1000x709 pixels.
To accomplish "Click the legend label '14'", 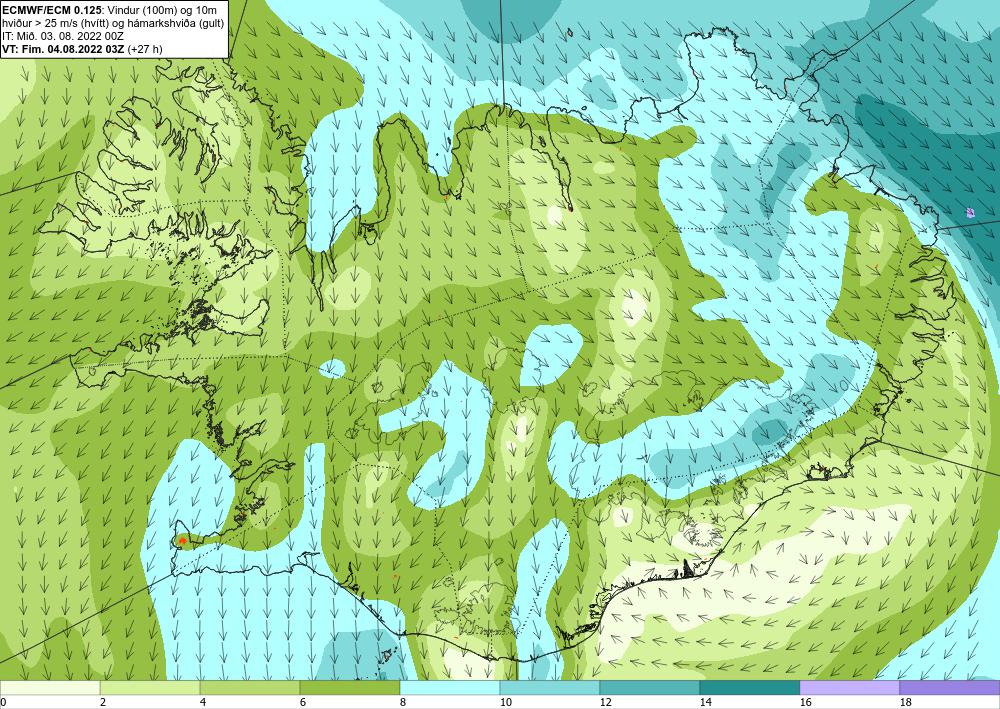I will coord(705,702).
